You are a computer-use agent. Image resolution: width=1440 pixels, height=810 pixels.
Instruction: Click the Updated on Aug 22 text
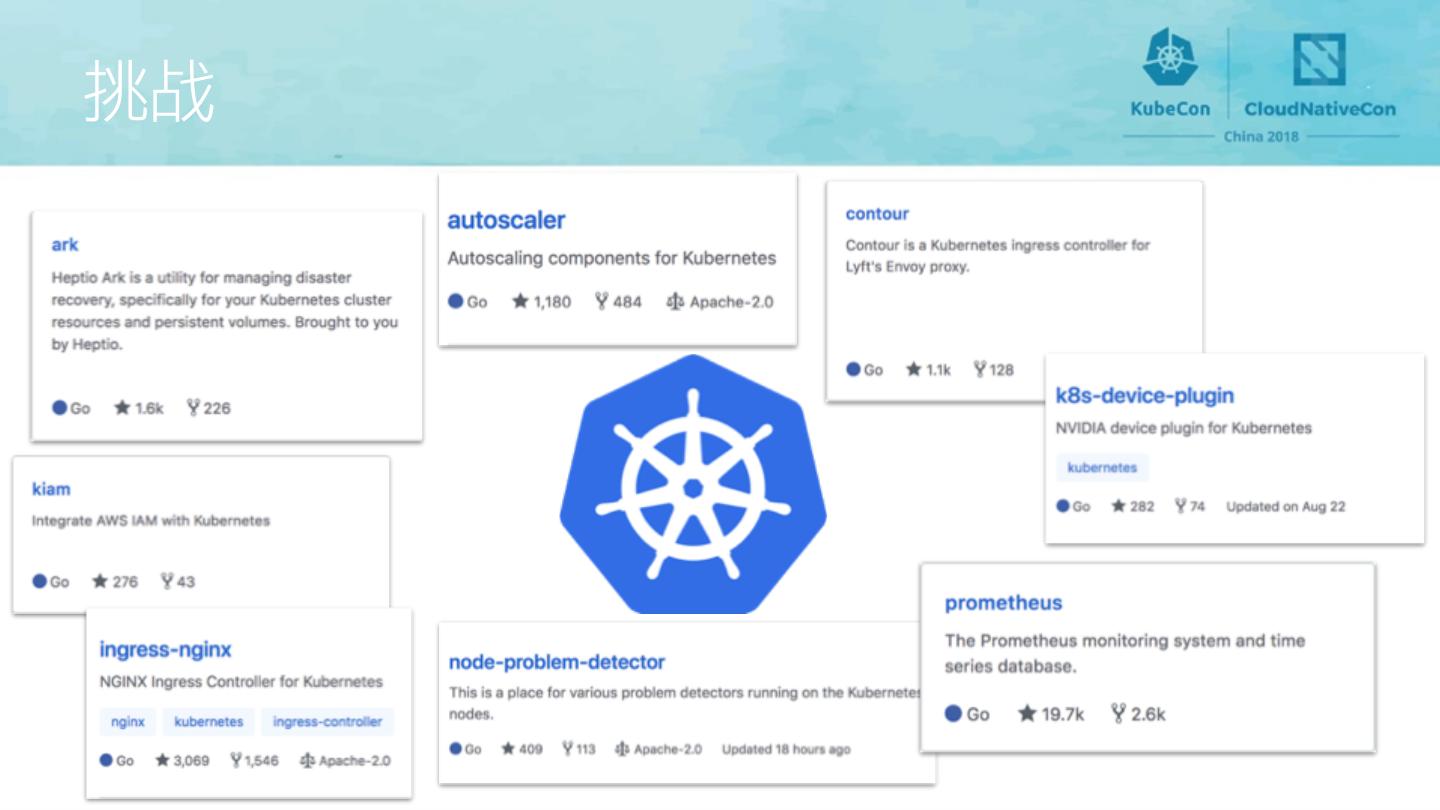coord(1286,507)
